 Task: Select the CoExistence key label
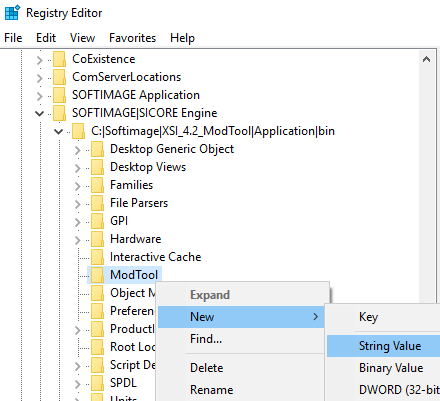click(104, 59)
